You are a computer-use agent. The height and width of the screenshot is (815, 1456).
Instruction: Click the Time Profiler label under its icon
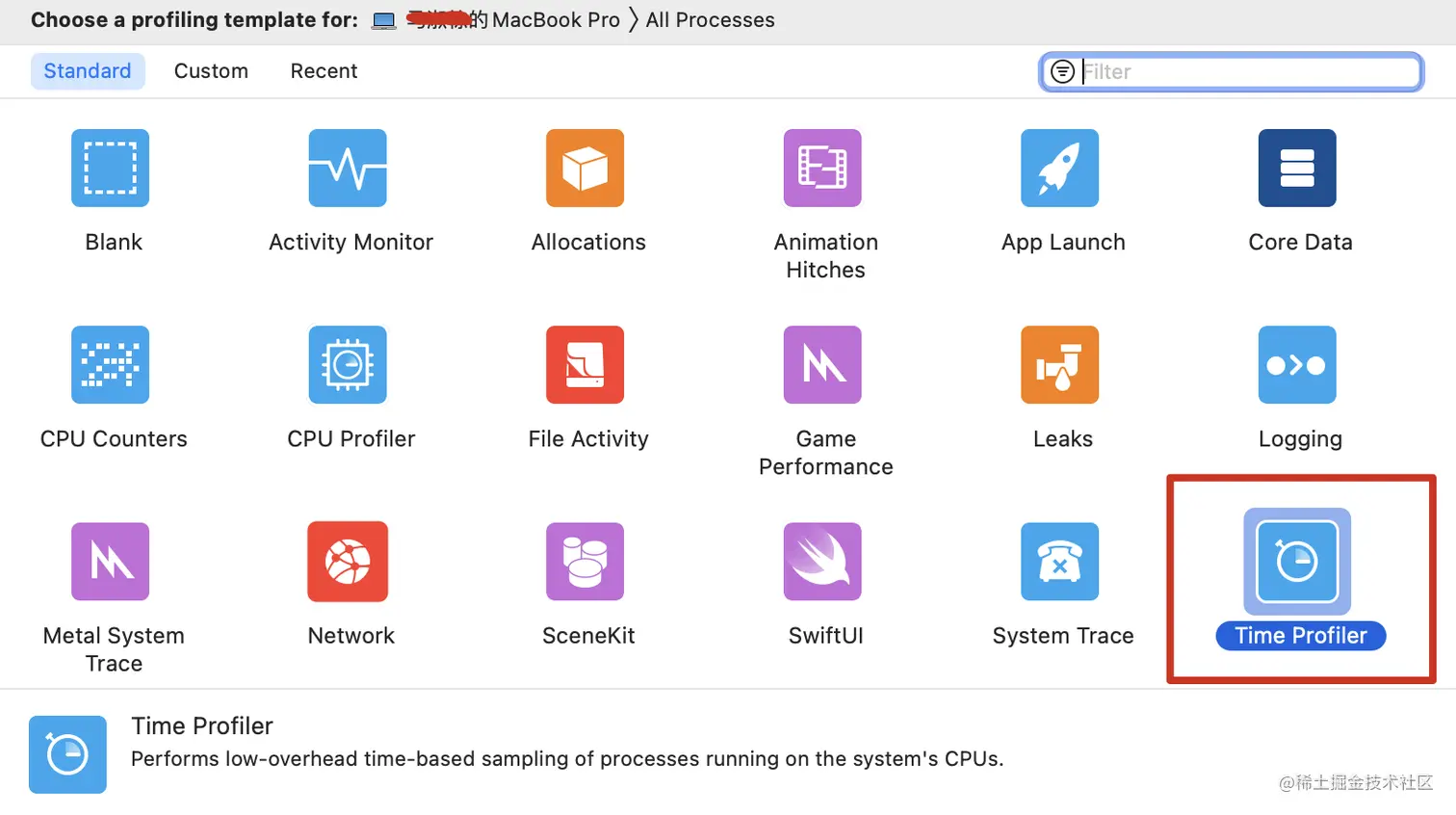(1301, 636)
